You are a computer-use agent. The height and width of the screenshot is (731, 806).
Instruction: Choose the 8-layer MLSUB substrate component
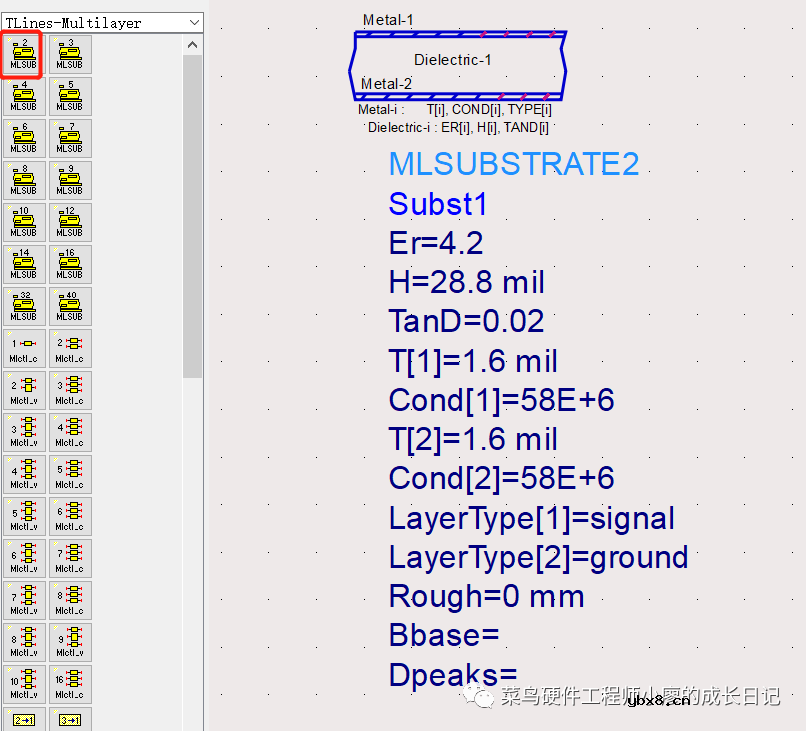23,180
